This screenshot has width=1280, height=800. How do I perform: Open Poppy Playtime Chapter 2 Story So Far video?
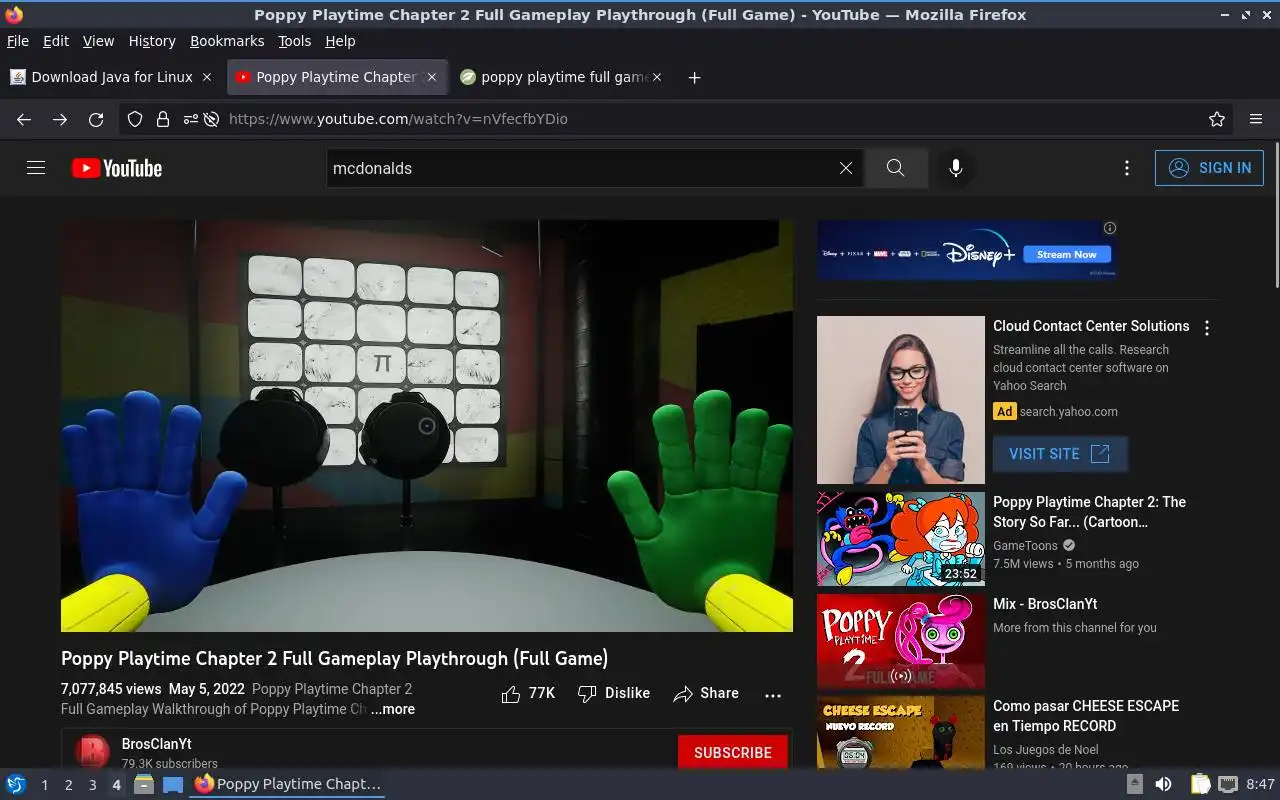coord(1089,512)
